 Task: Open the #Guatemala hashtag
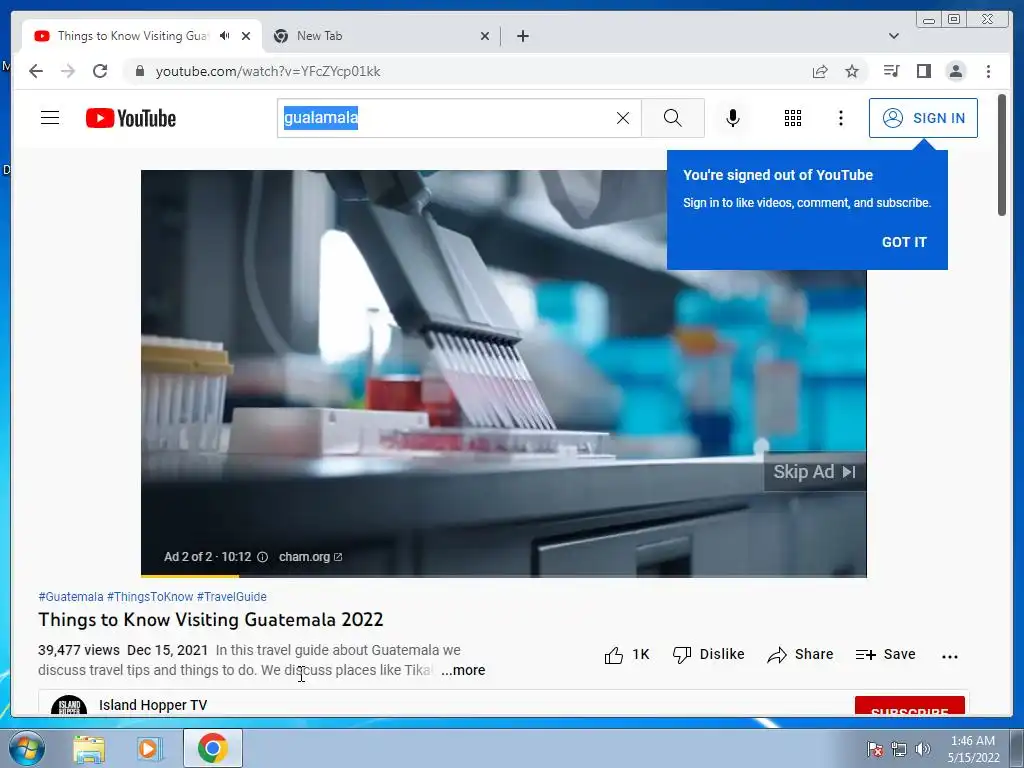71,597
